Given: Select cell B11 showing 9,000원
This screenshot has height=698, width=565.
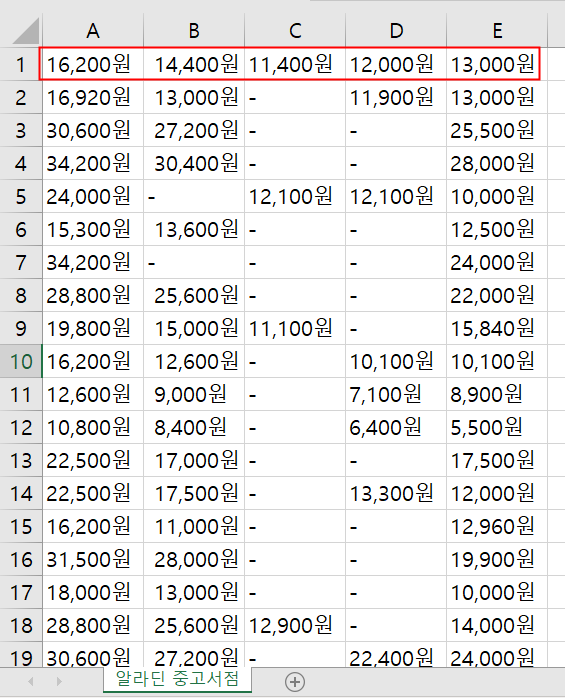Looking at the screenshot, I should (194, 394).
